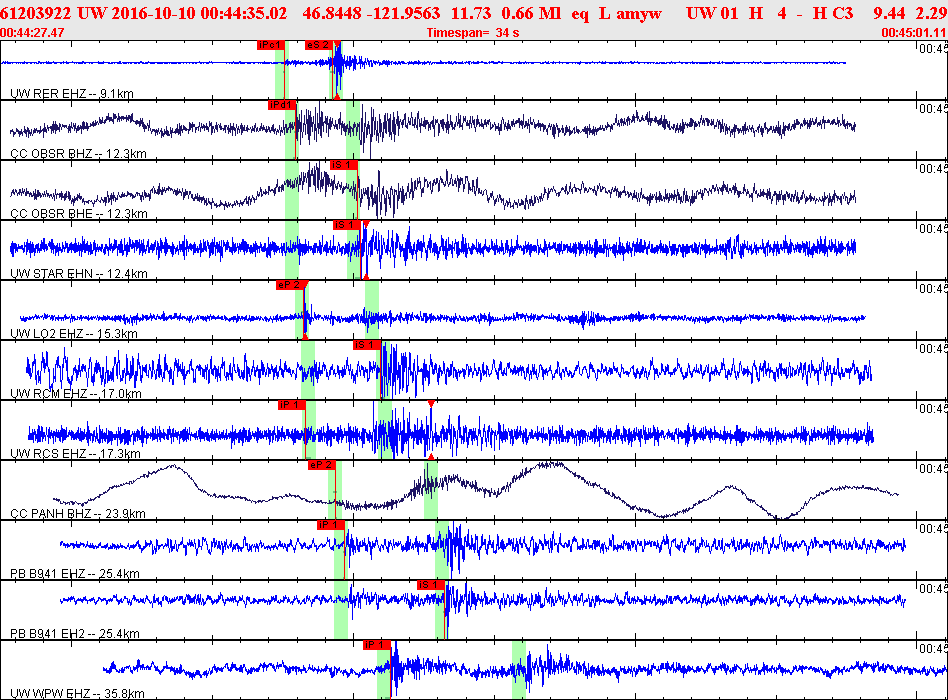Click the CC PANH BHZ -- 23.9km label
The height and width of the screenshot is (700, 948).
pyautogui.click(x=78, y=514)
